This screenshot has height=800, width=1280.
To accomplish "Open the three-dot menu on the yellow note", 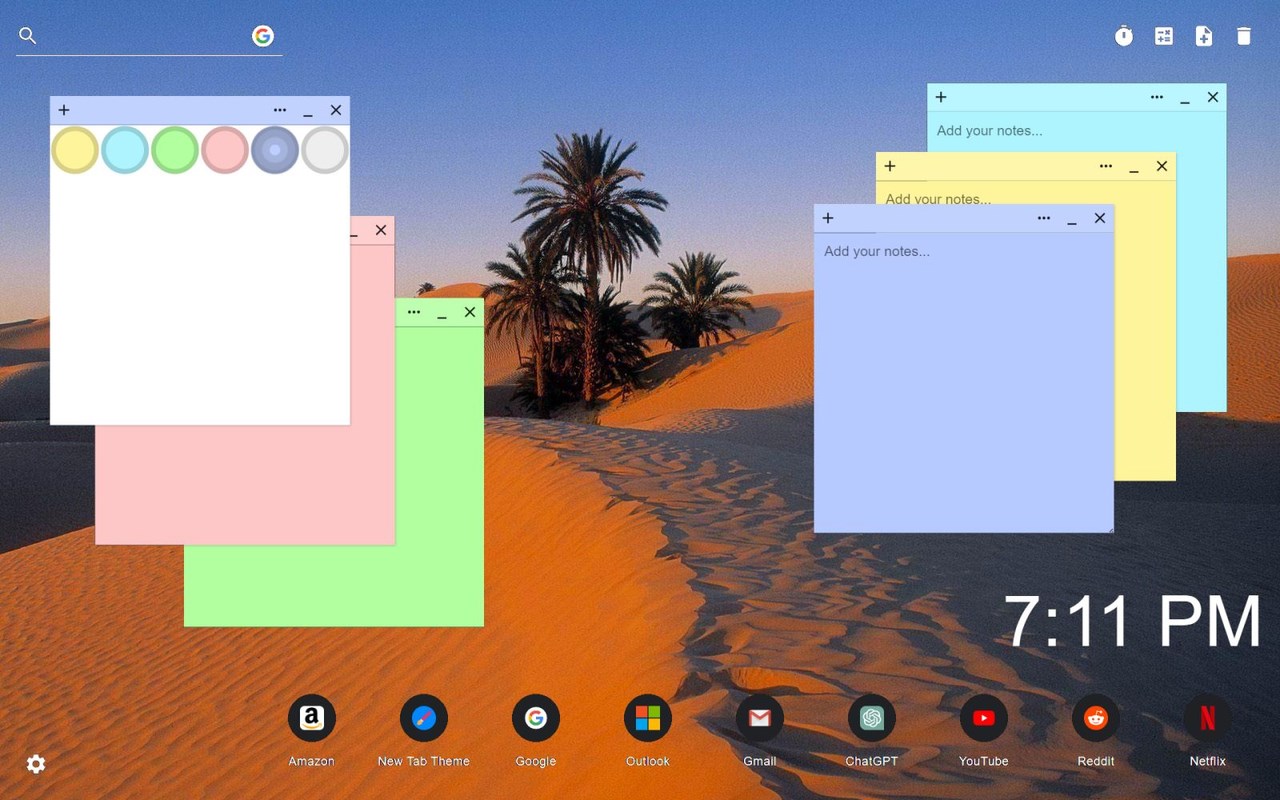I will [1106, 166].
